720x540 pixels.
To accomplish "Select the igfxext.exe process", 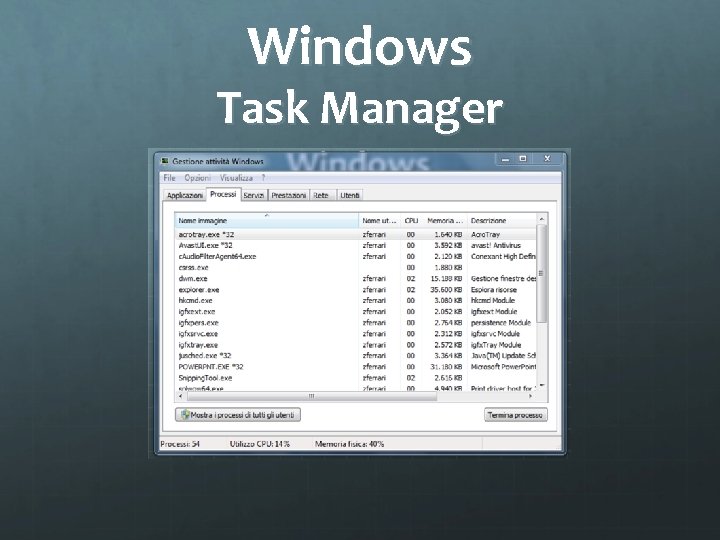I will coord(355,311).
